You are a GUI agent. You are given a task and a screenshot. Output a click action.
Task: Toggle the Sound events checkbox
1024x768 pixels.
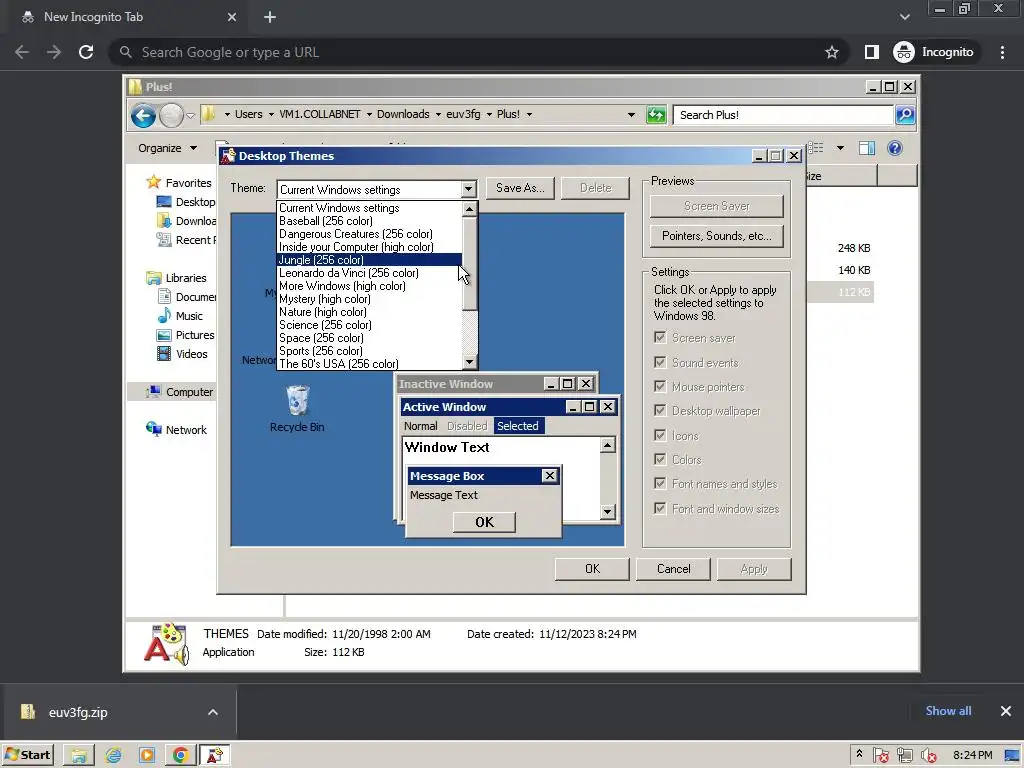click(660, 362)
